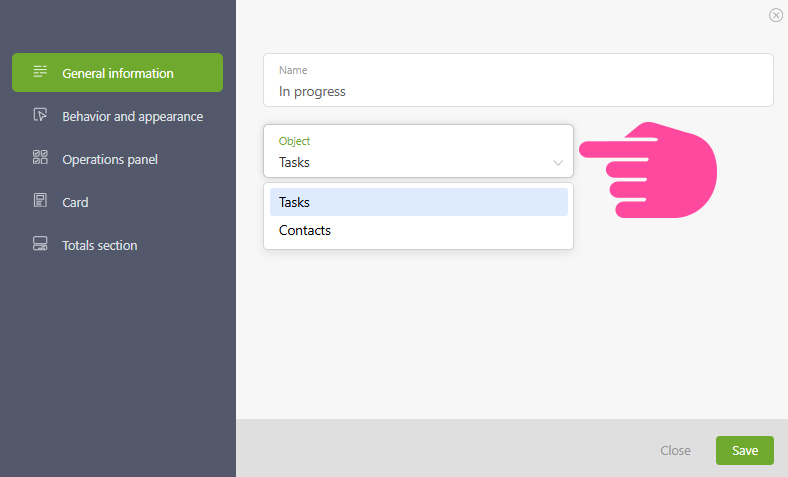Choose Contacts from the dropdown list

tap(419, 230)
